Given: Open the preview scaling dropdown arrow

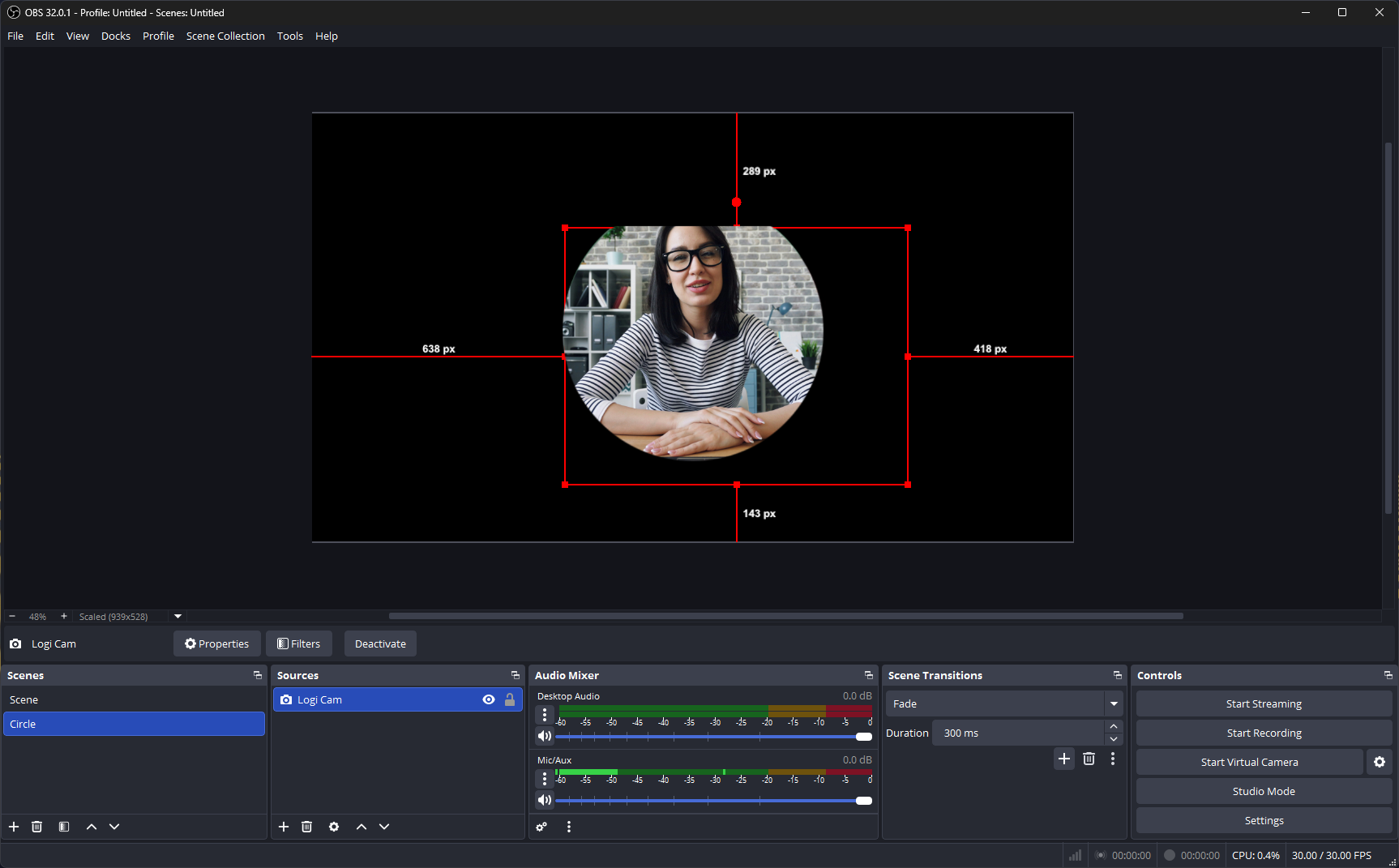Looking at the screenshot, I should (178, 617).
